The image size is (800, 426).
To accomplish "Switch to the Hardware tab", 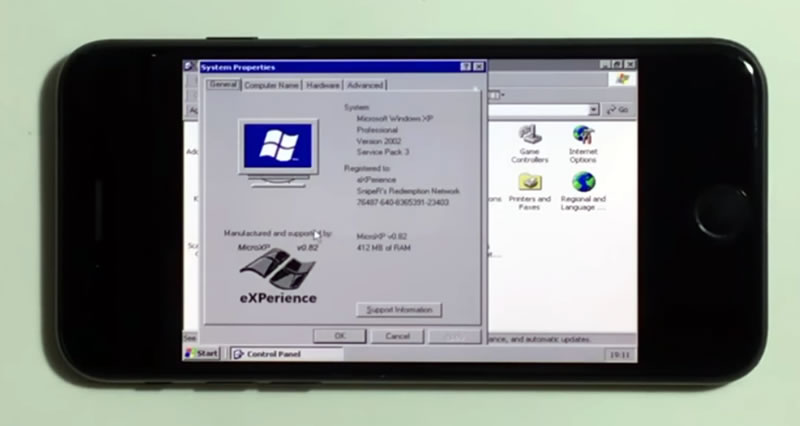I will (322, 86).
